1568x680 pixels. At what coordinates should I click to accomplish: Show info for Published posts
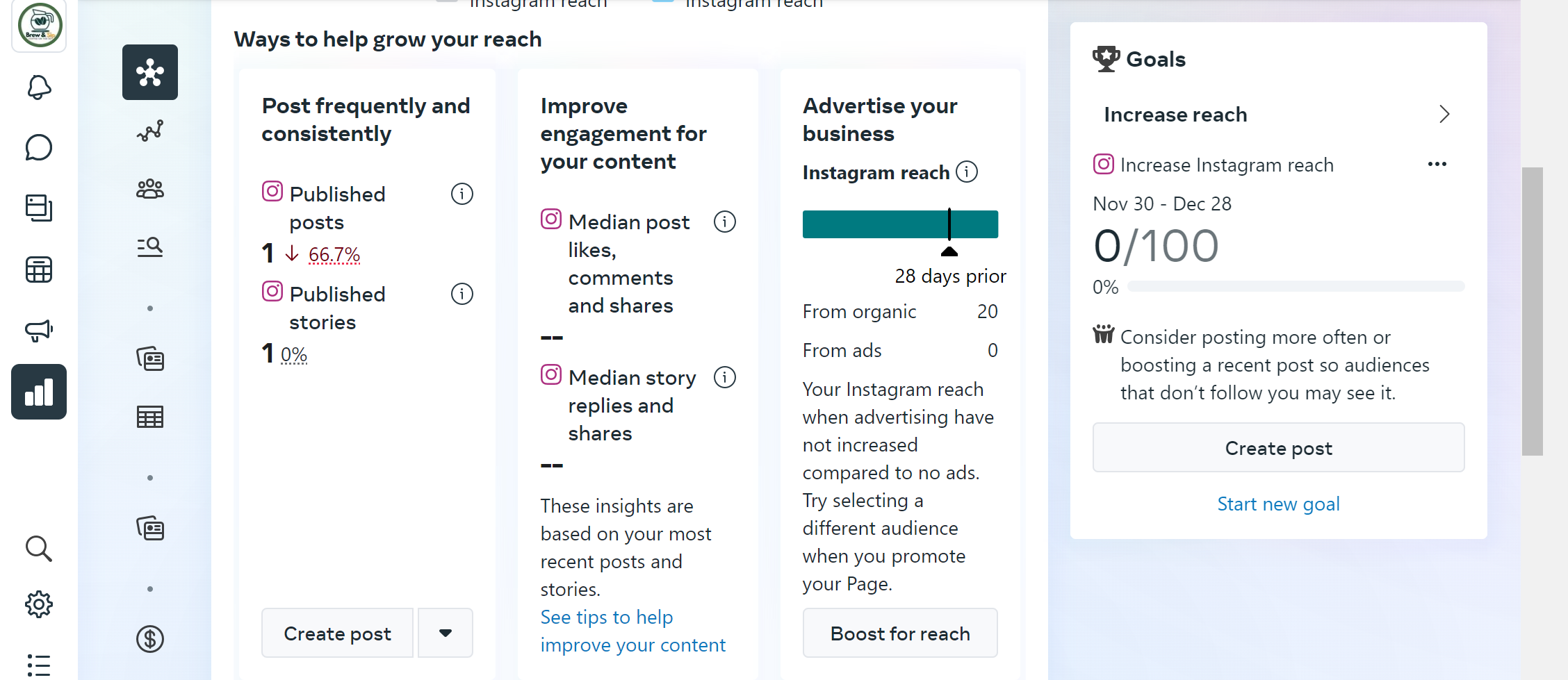point(462,194)
